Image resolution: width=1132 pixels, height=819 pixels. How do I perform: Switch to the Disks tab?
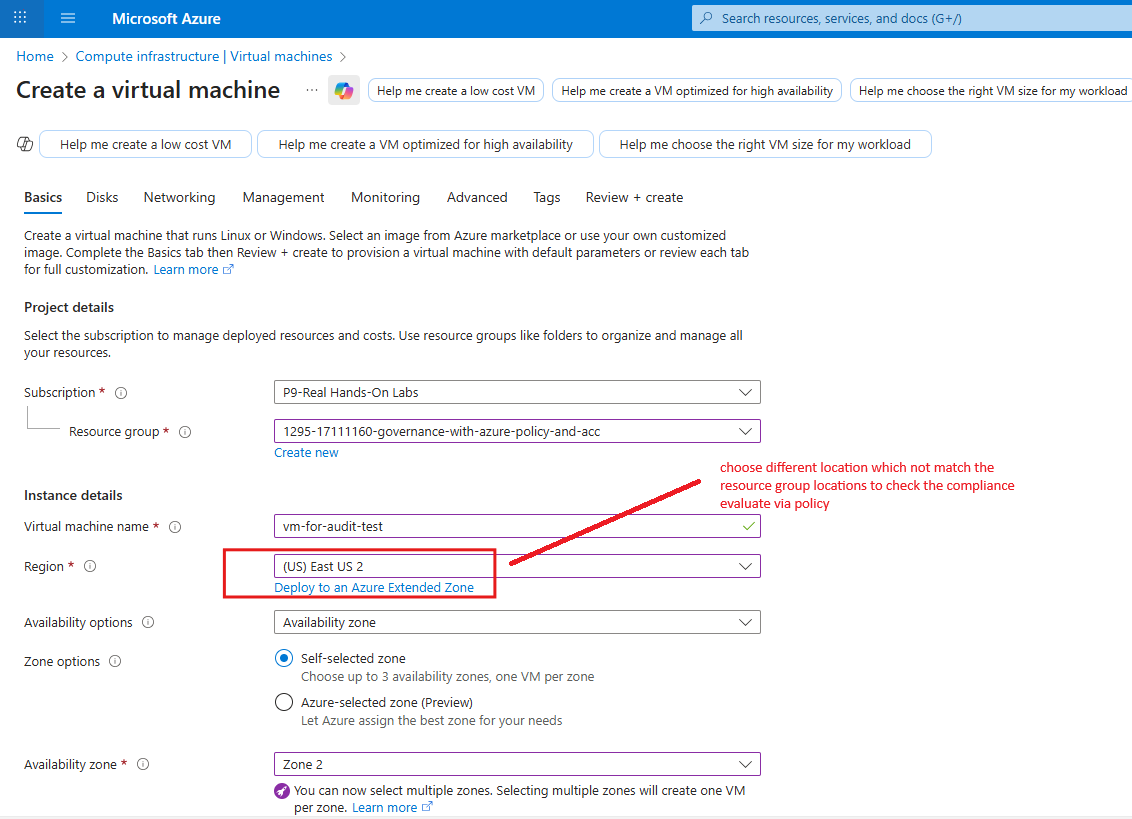[101, 197]
